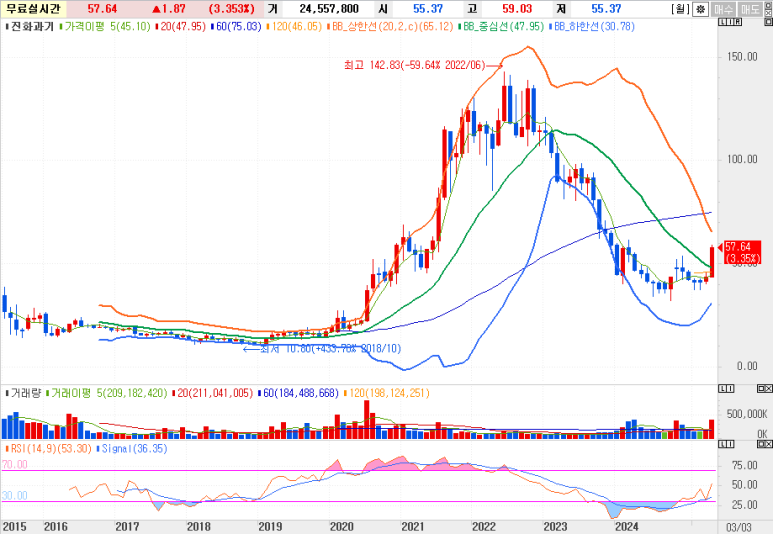Select the BB_상한선(20,2,c)(65.12) legend
Screen dimensions: 773x534
[392, 26]
